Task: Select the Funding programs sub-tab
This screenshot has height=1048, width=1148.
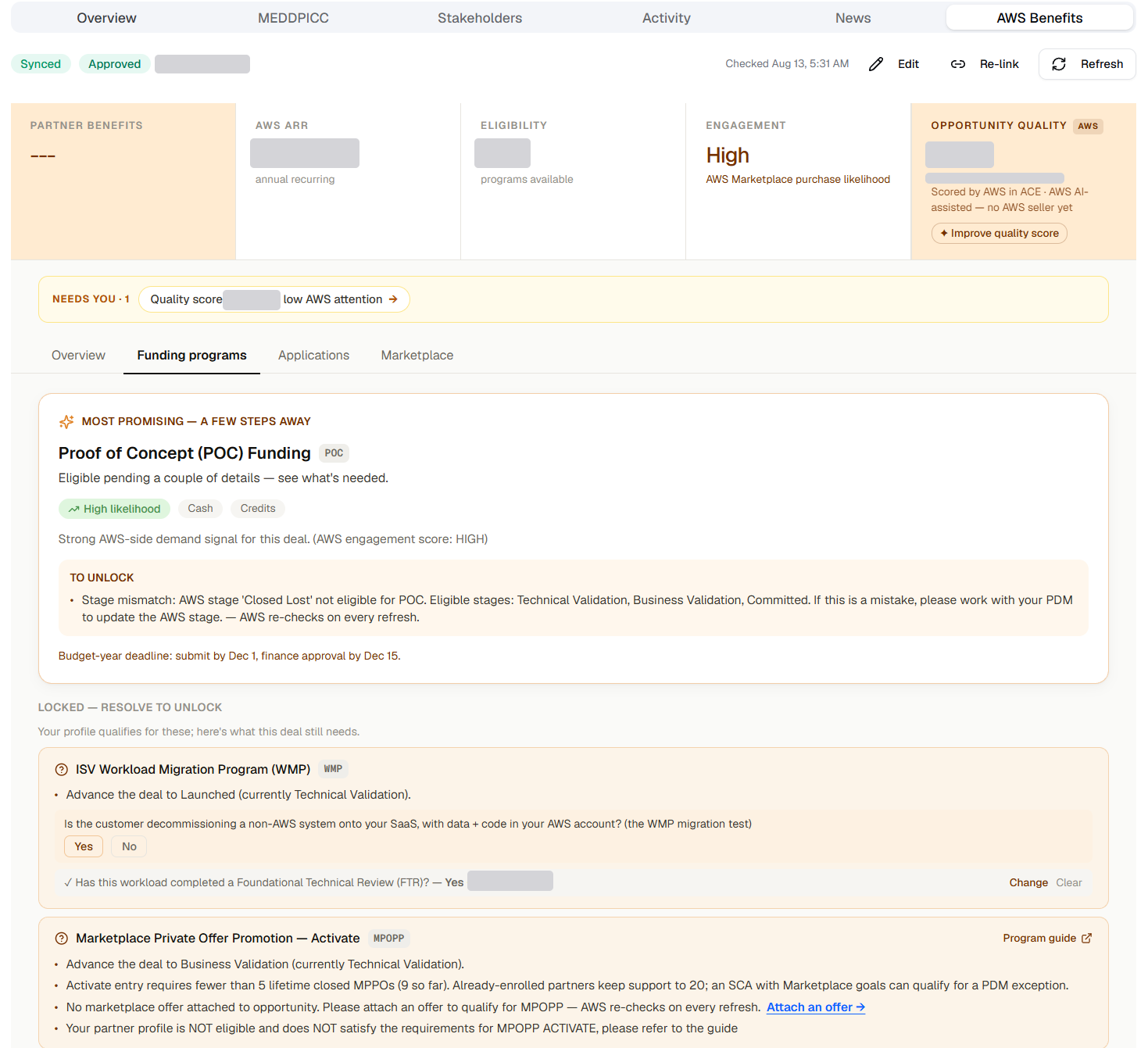Action: pyautogui.click(x=191, y=356)
